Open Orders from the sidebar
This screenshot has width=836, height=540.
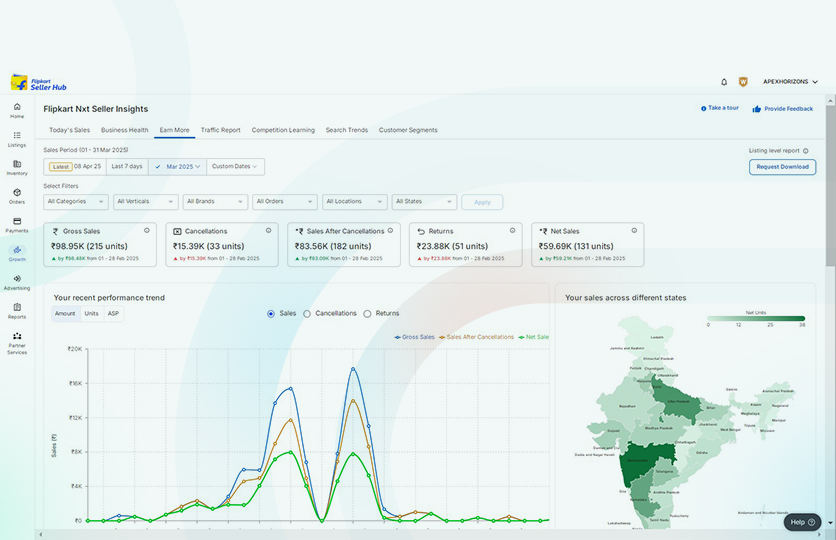(17, 195)
